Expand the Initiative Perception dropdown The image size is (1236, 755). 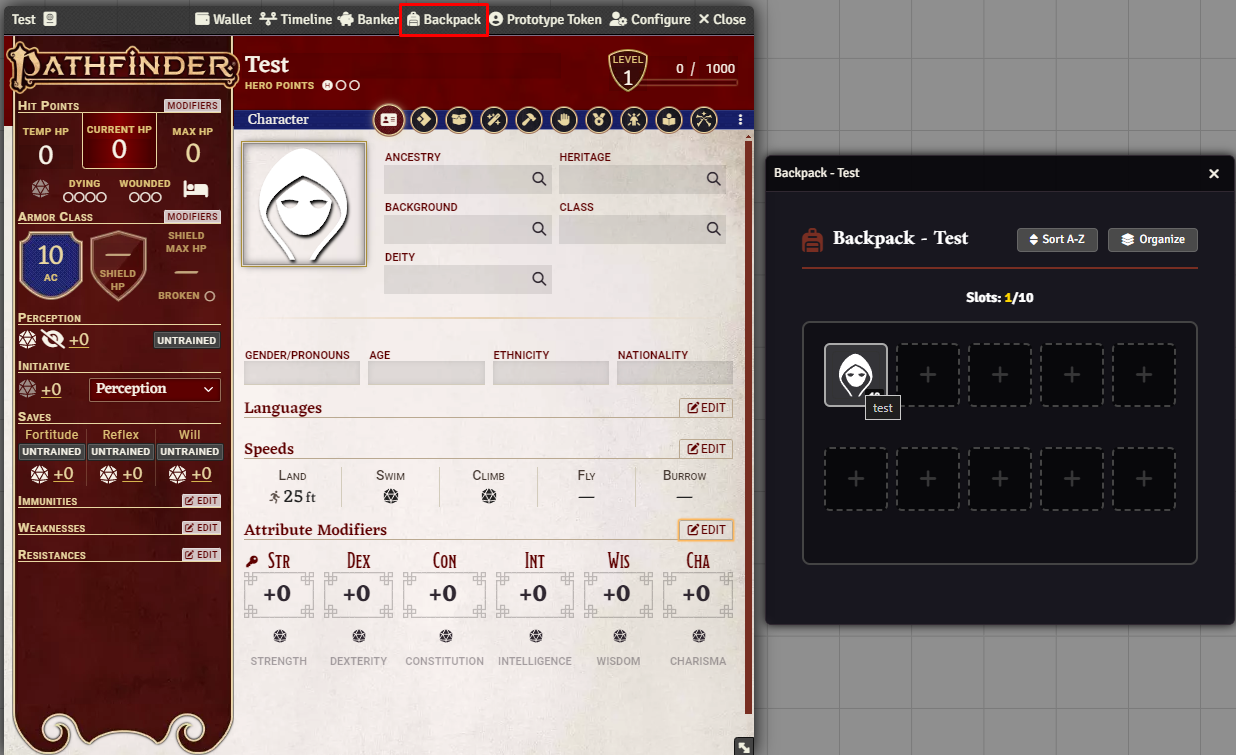[155, 389]
